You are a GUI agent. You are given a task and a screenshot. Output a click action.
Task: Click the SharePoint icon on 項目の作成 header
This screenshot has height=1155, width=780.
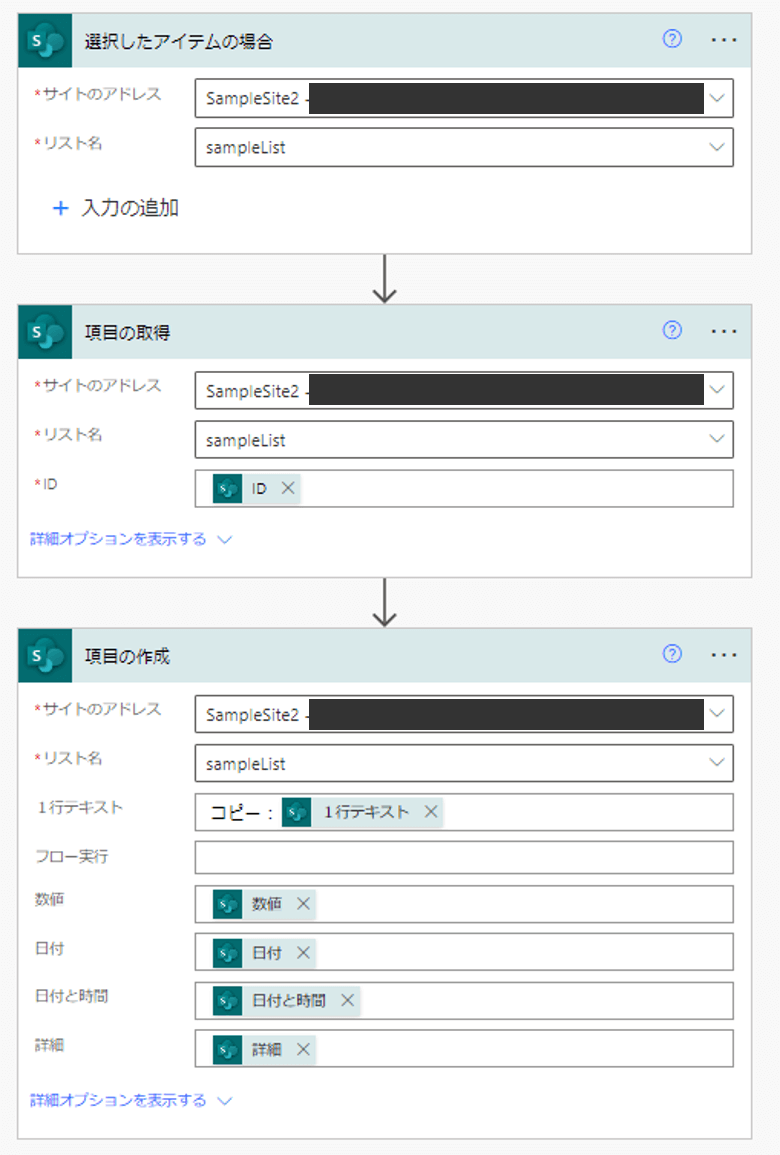44,654
